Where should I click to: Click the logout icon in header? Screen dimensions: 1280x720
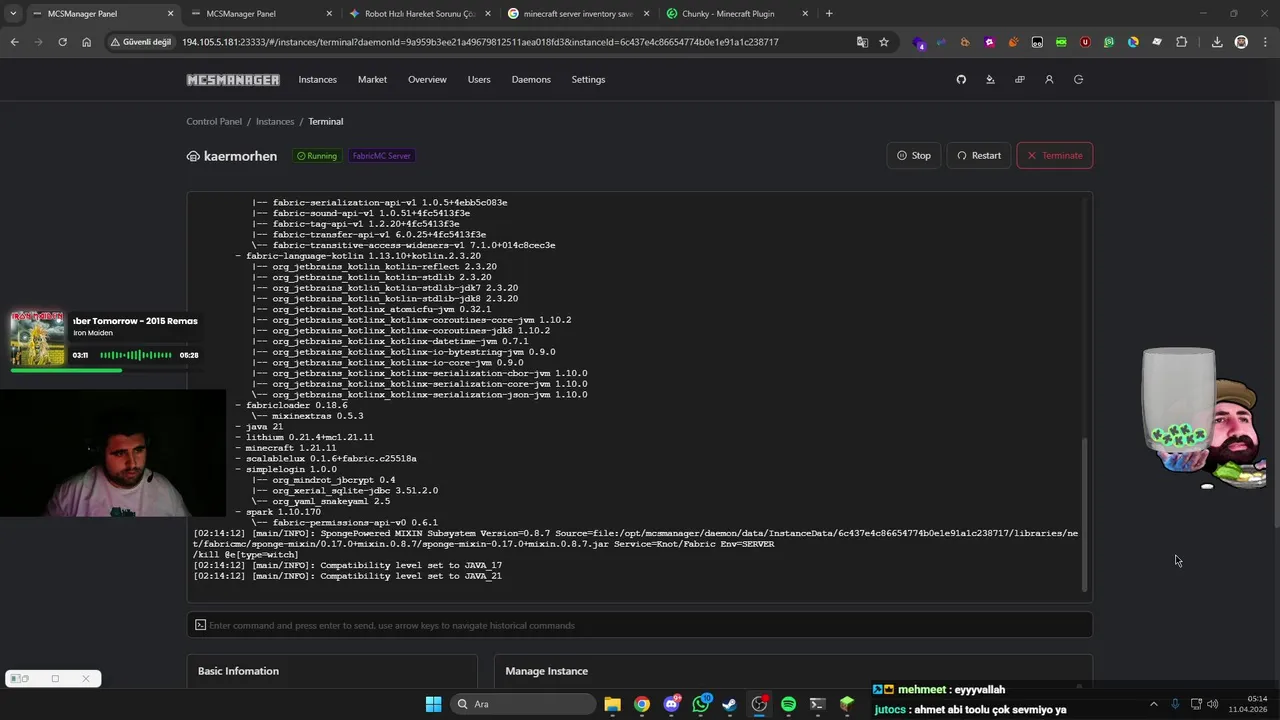click(1078, 80)
